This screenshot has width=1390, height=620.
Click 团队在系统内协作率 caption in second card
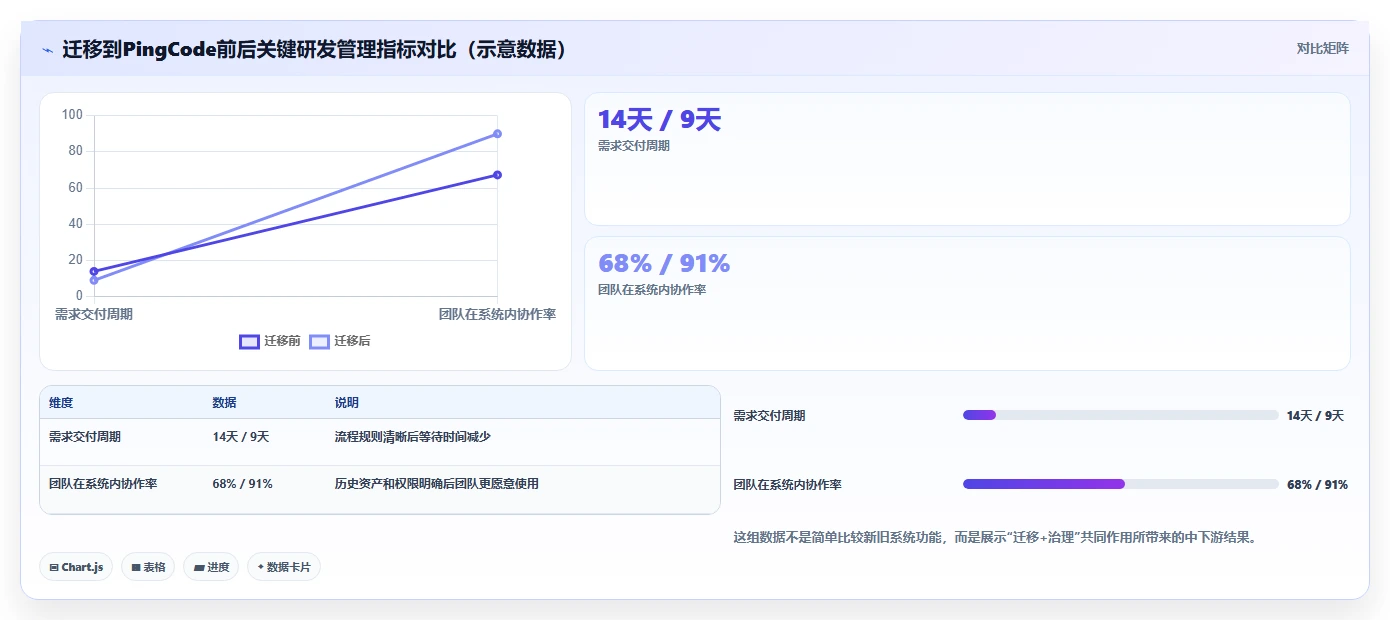pyautogui.click(x=652, y=290)
